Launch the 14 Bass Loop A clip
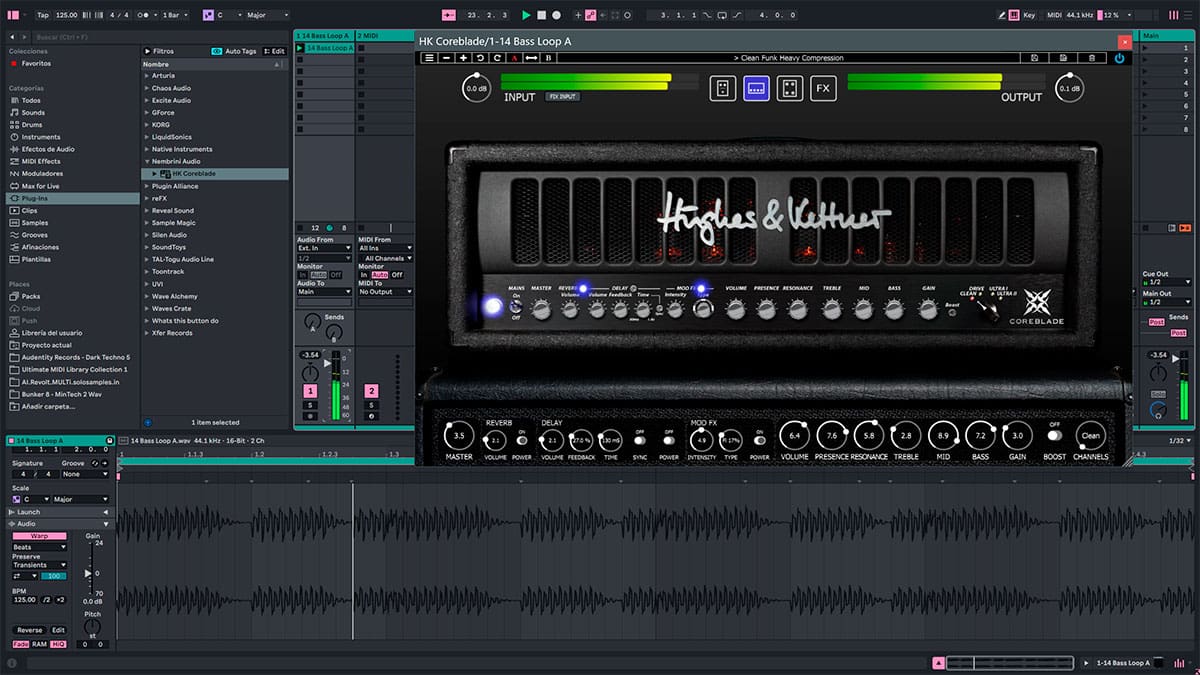Screen dimensions: 1200x675 (x=301, y=48)
